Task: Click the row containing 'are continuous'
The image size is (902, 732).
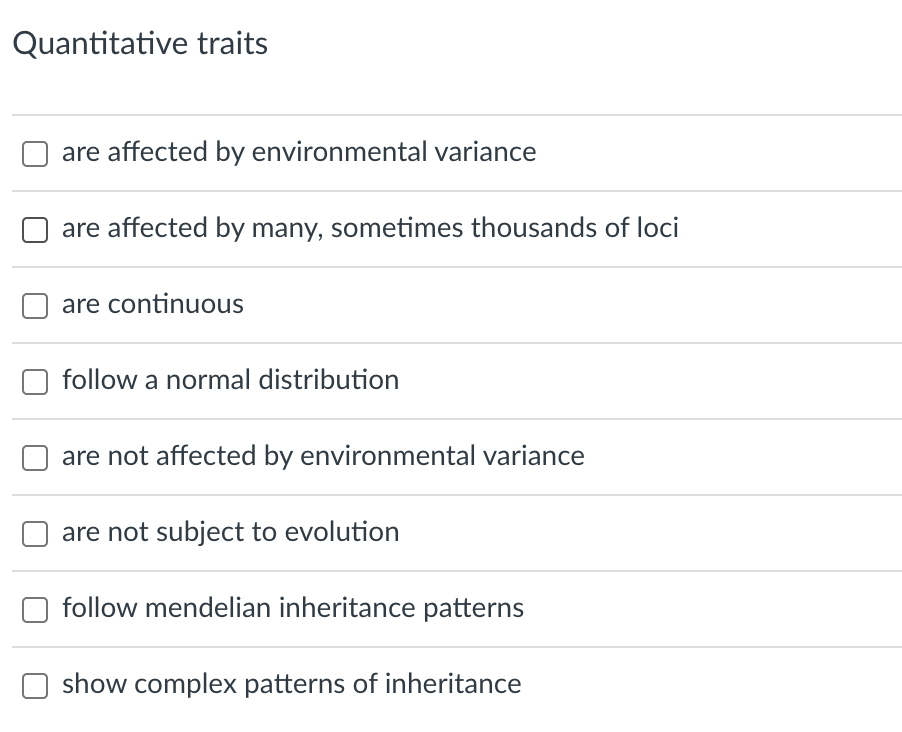Action: pos(450,304)
